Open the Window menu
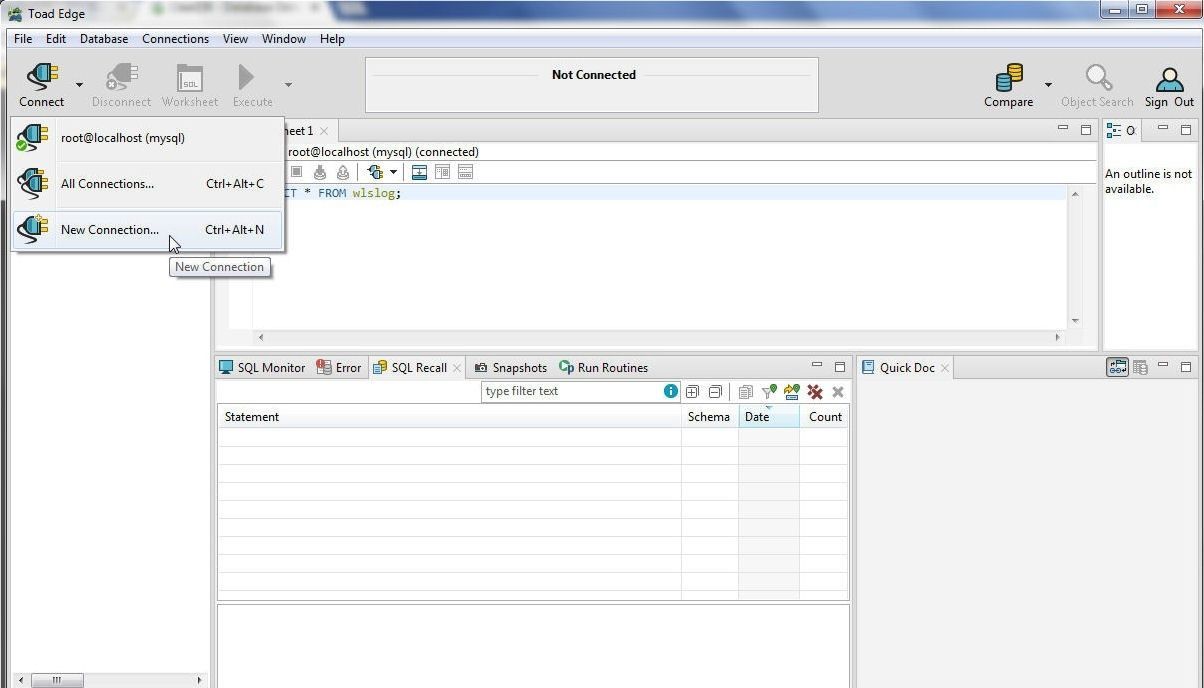The height and width of the screenshot is (688, 1204). 284,39
